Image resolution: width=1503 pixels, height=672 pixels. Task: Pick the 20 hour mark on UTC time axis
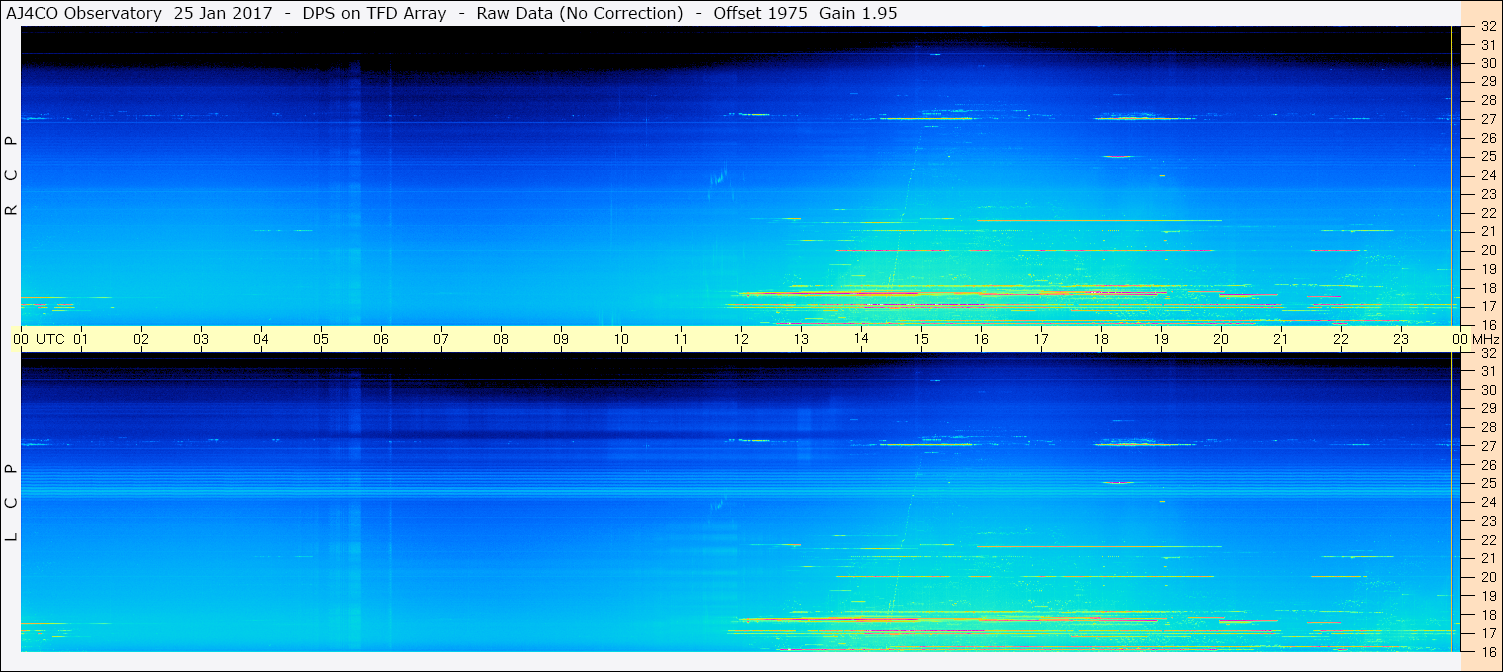[1221, 340]
